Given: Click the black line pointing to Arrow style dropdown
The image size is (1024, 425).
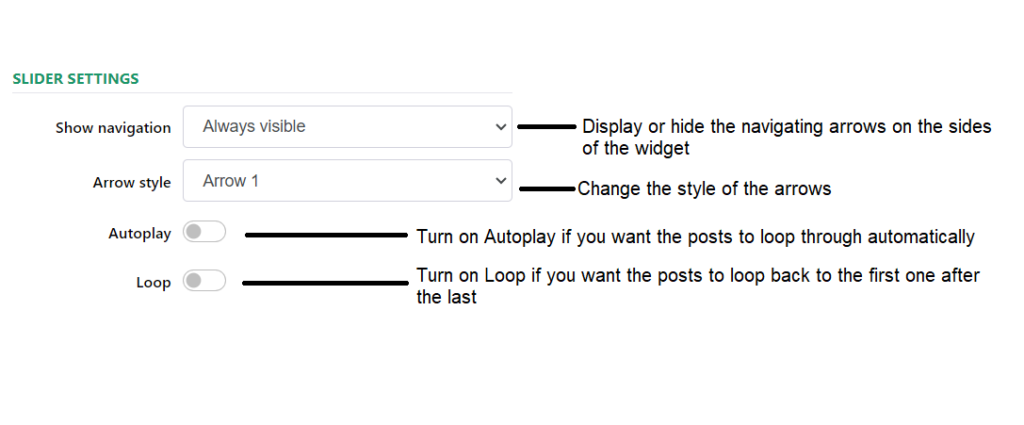Looking at the screenshot, I should (x=546, y=187).
